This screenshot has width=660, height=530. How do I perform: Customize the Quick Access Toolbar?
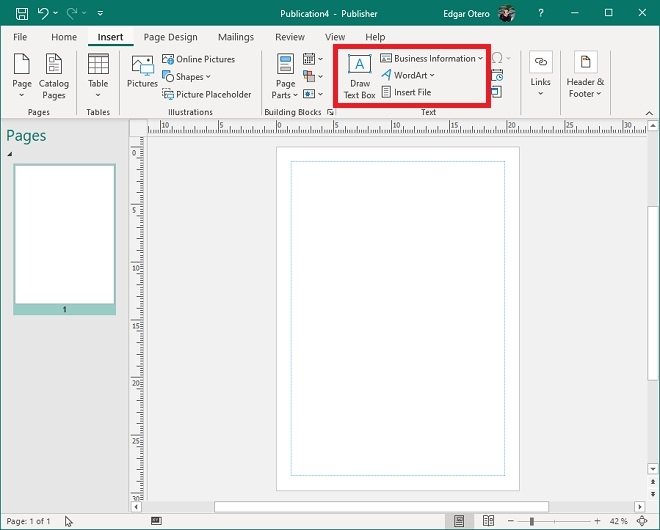(x=100, y=13)
